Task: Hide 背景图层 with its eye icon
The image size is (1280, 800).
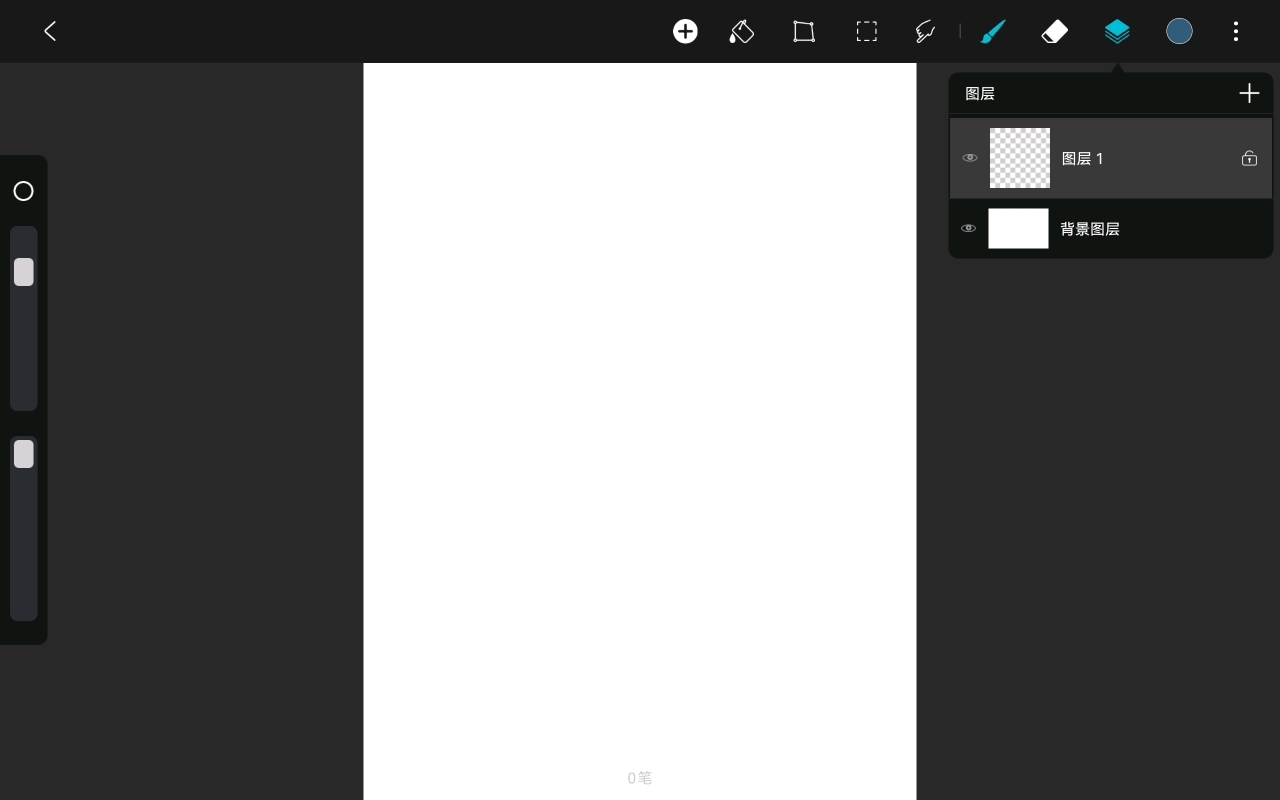Action: [x=968, y=228]
